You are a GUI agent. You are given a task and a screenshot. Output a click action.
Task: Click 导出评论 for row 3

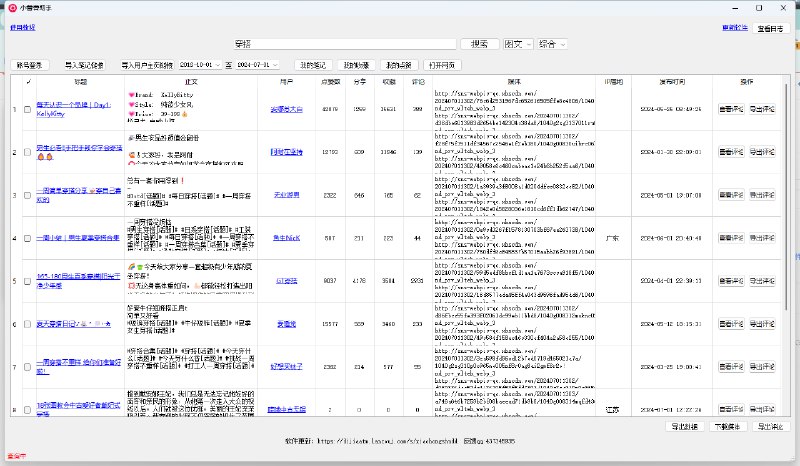762,195
